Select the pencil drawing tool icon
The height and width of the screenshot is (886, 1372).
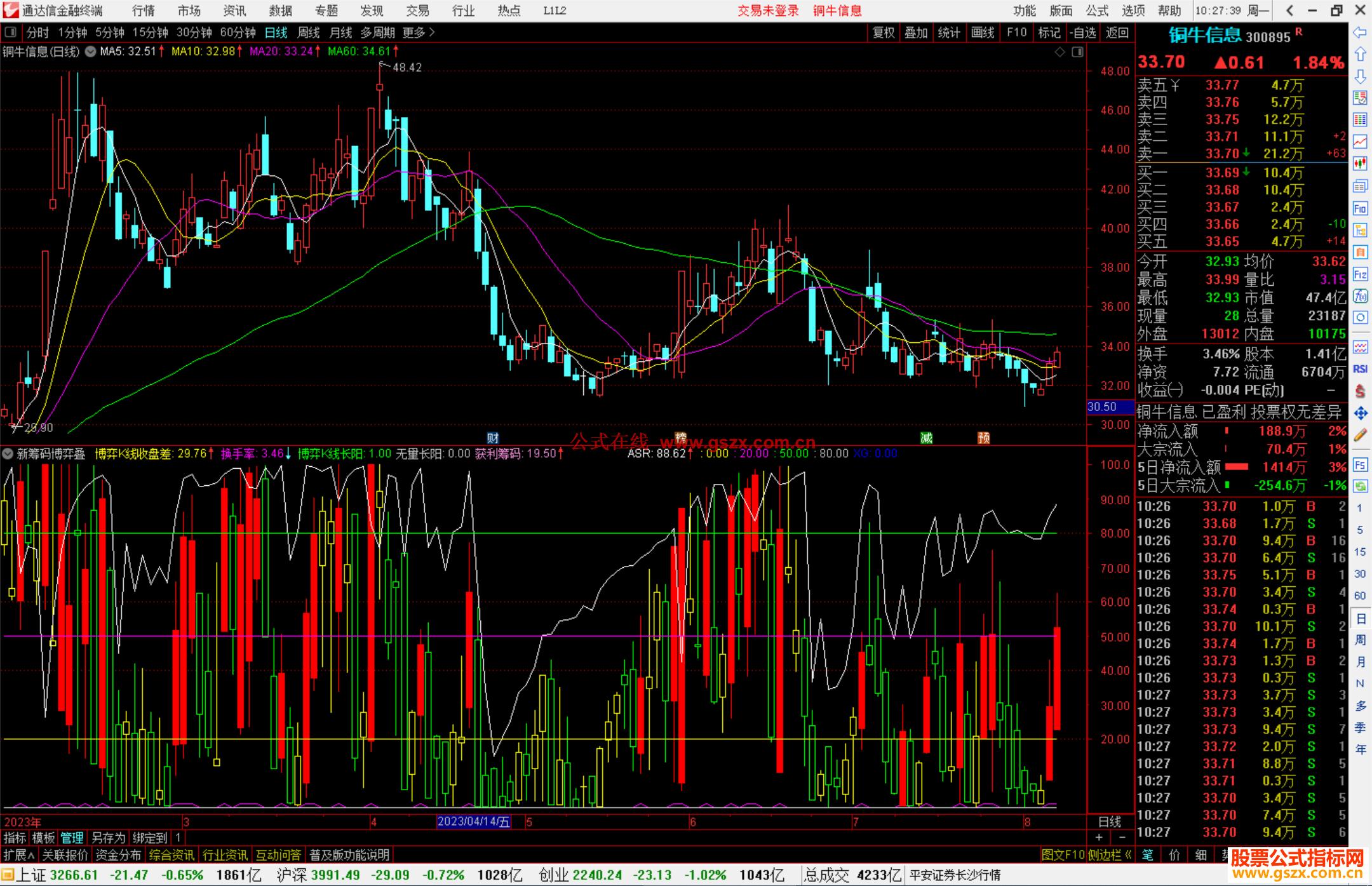1360,436
